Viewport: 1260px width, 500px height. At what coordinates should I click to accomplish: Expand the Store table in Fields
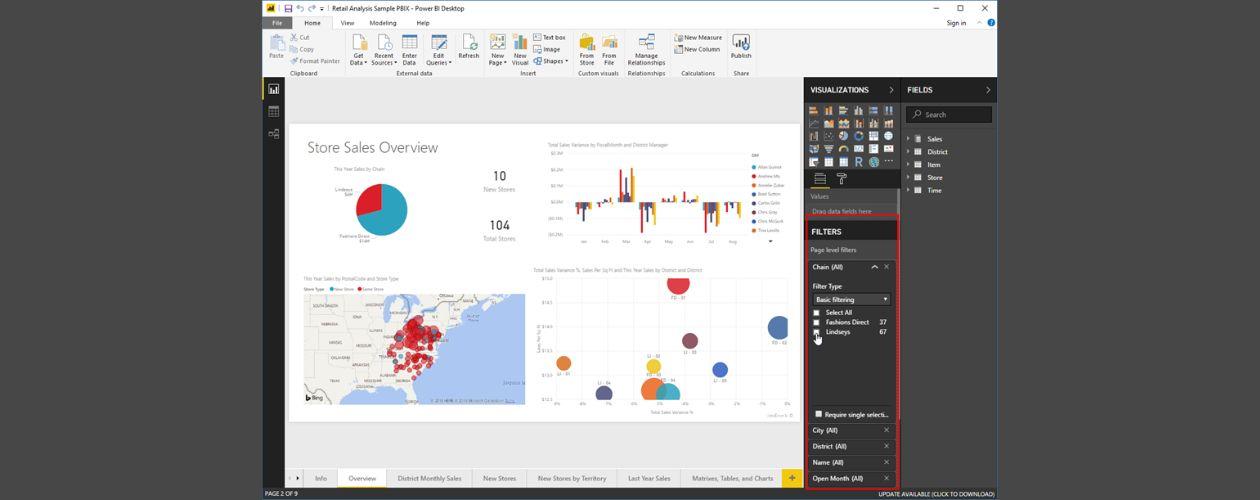pos(908,177)
